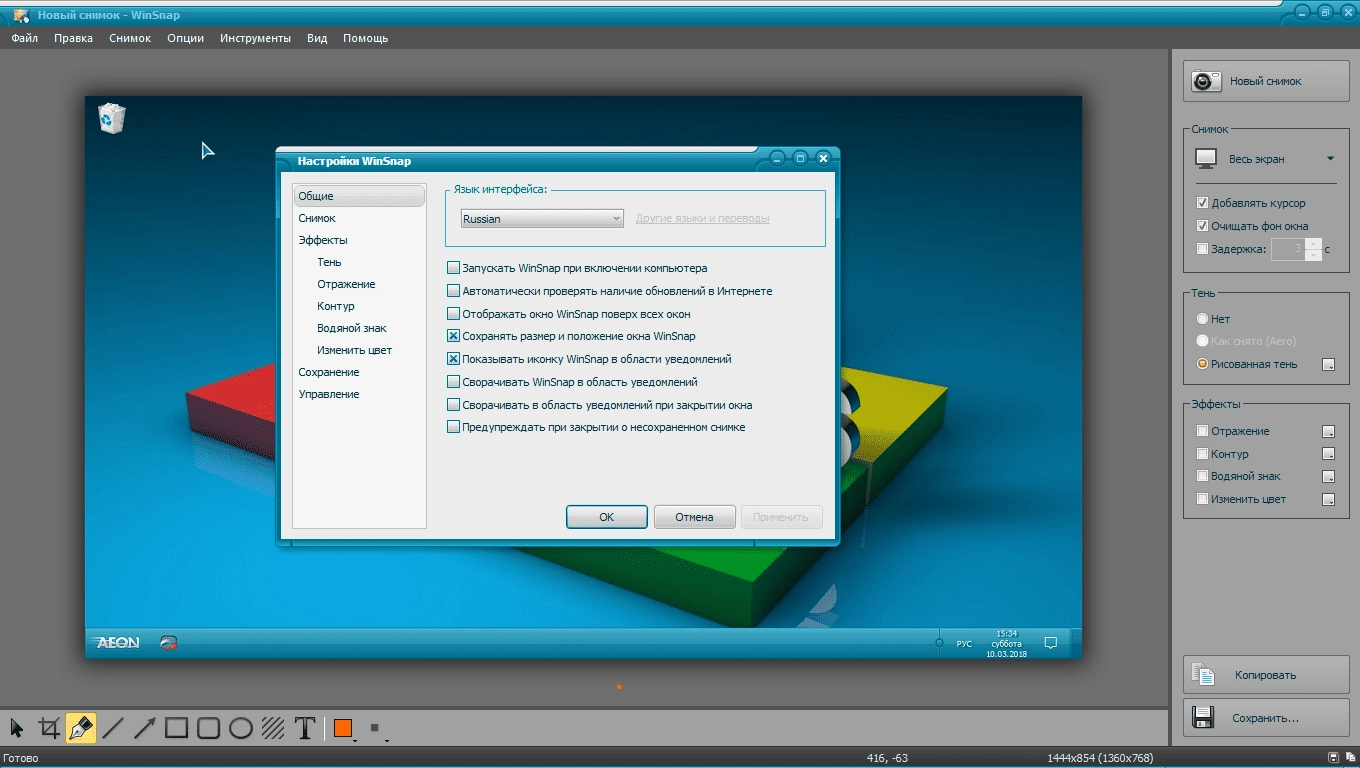
Task: Select the Pen drawing tool
Action: (81, 728)
